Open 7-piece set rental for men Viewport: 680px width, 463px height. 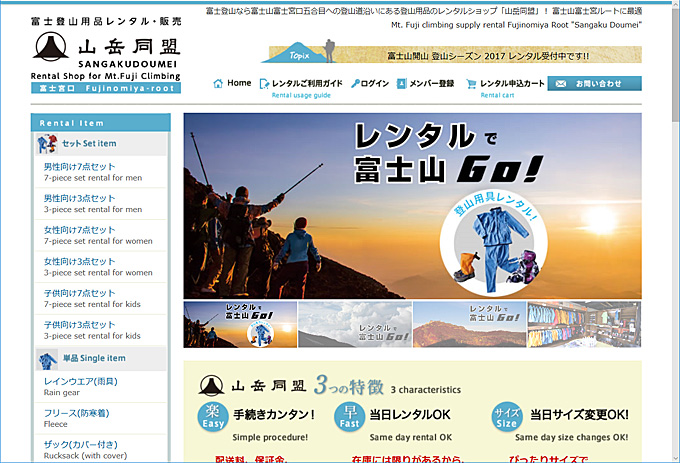(x=101, y=172)
